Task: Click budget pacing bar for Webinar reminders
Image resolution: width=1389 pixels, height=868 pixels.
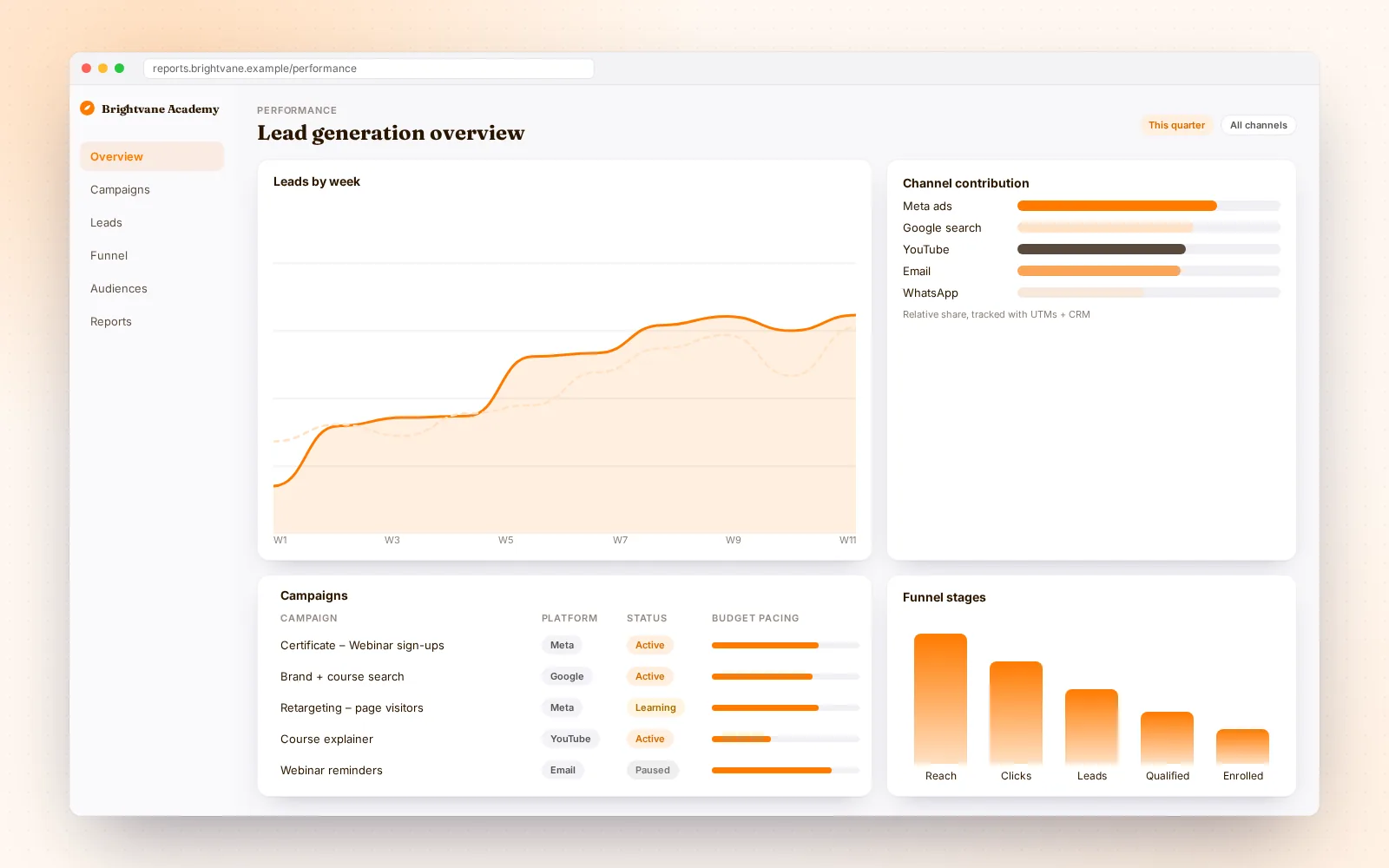Action: [785, 770]
